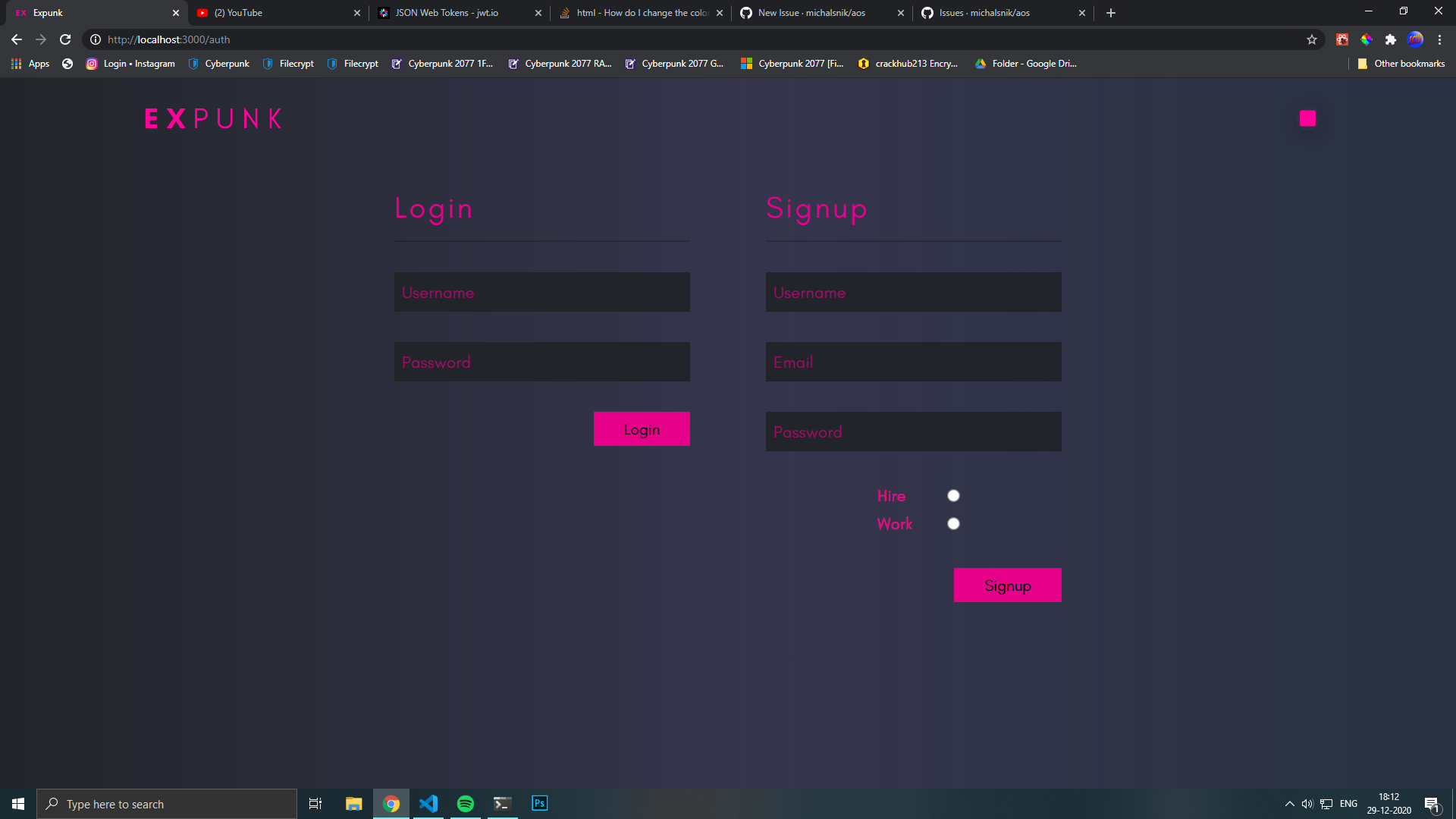Select the Hire radio button
The width and height of the screenshot is (1456, 819).
point(953,495)
